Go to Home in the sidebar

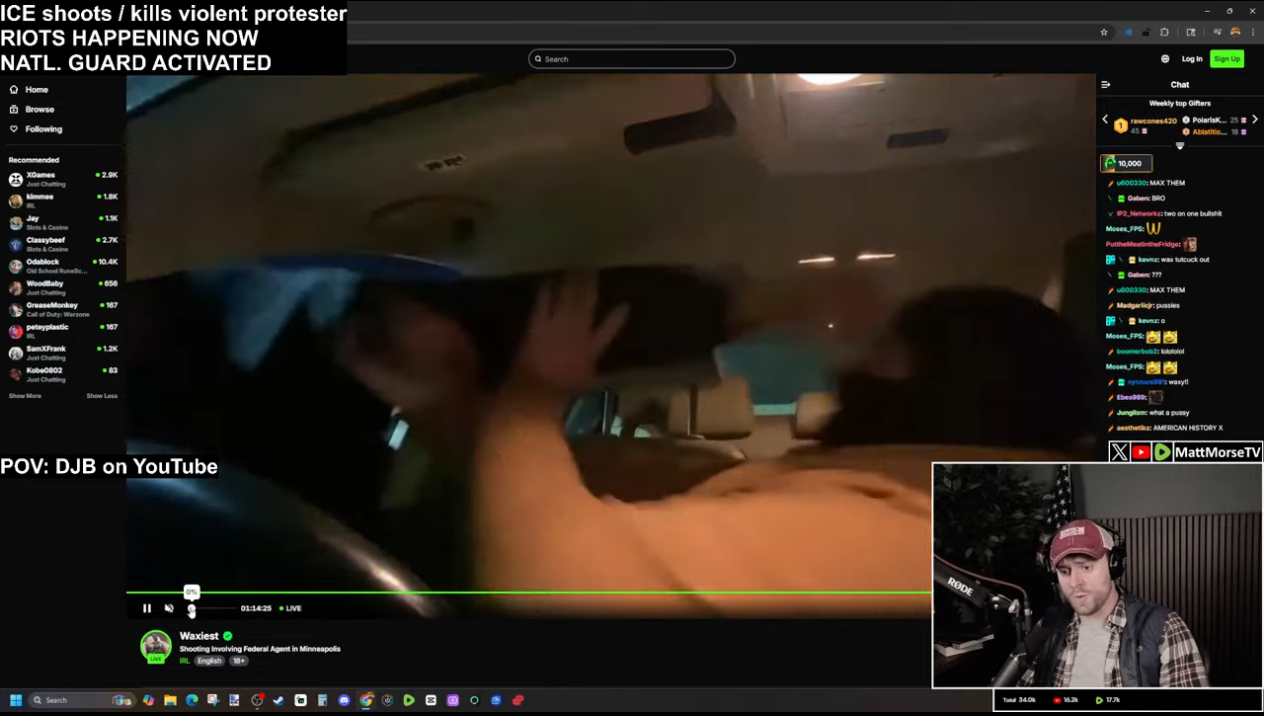click(x=36, y=90)
